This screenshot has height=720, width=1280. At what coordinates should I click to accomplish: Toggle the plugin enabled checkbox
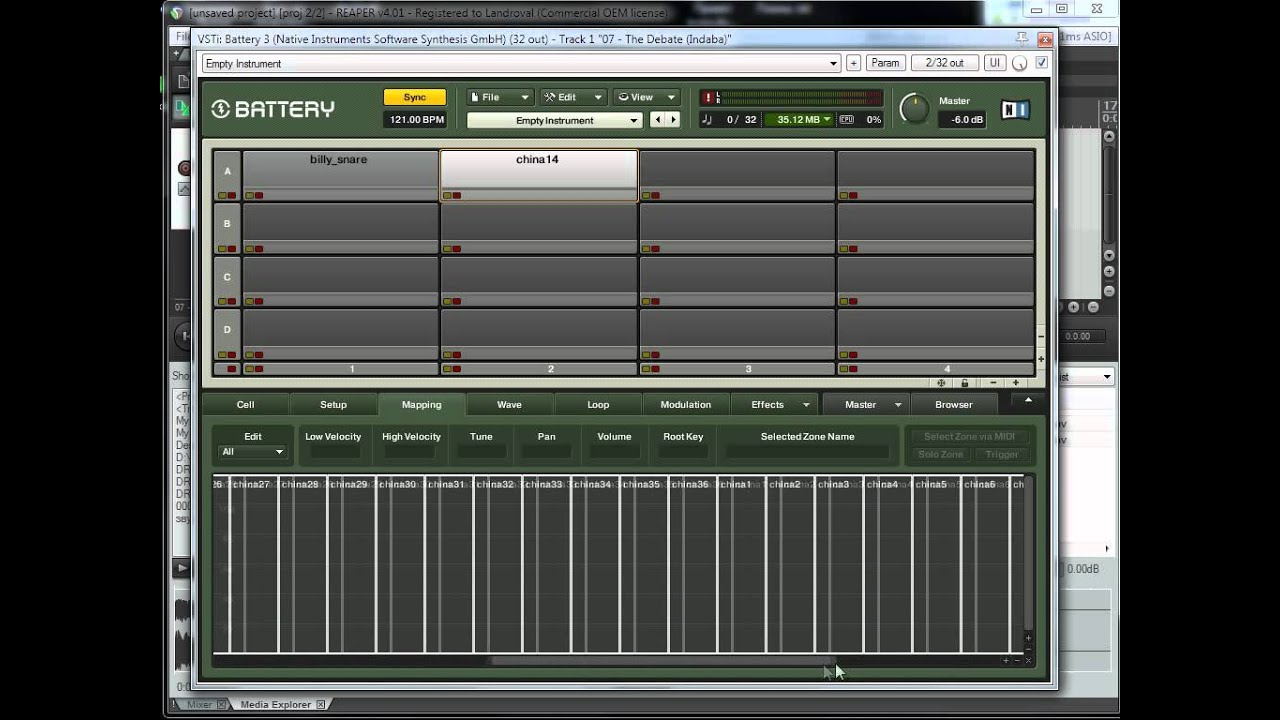tap(1042, 63)
